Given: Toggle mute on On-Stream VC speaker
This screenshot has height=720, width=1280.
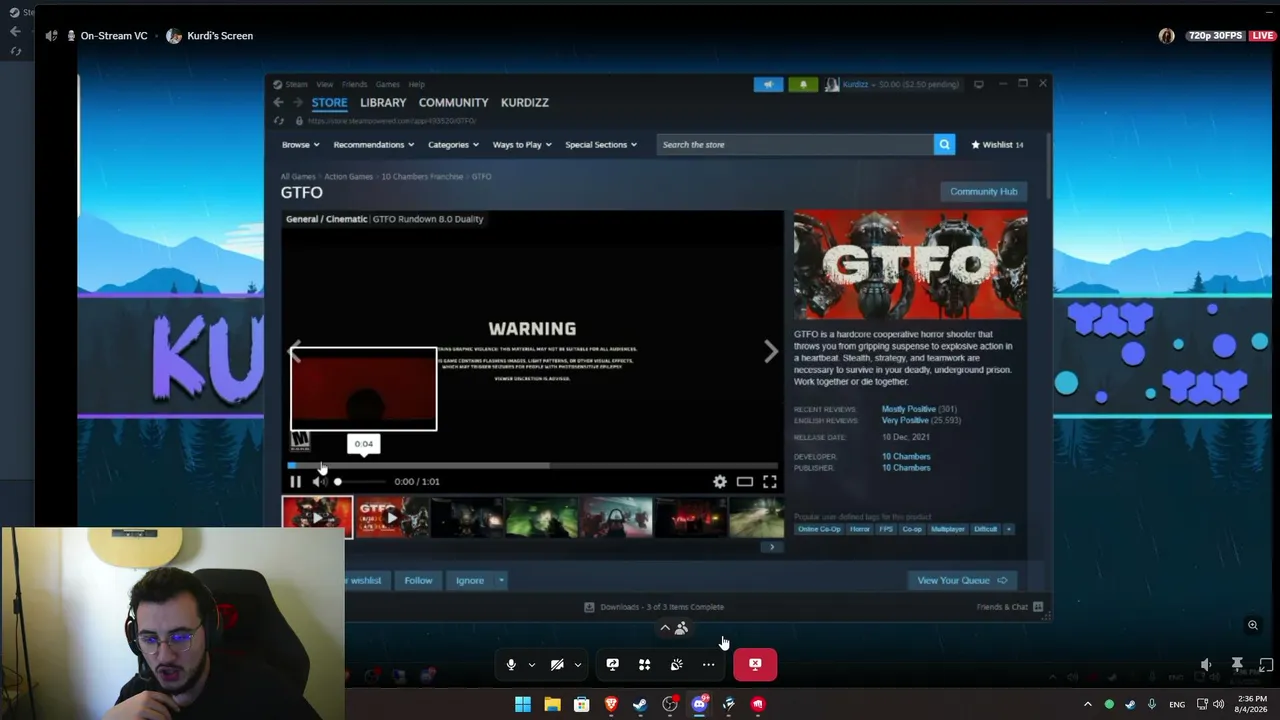Looking at the screenshot, I should coord(51,36).
